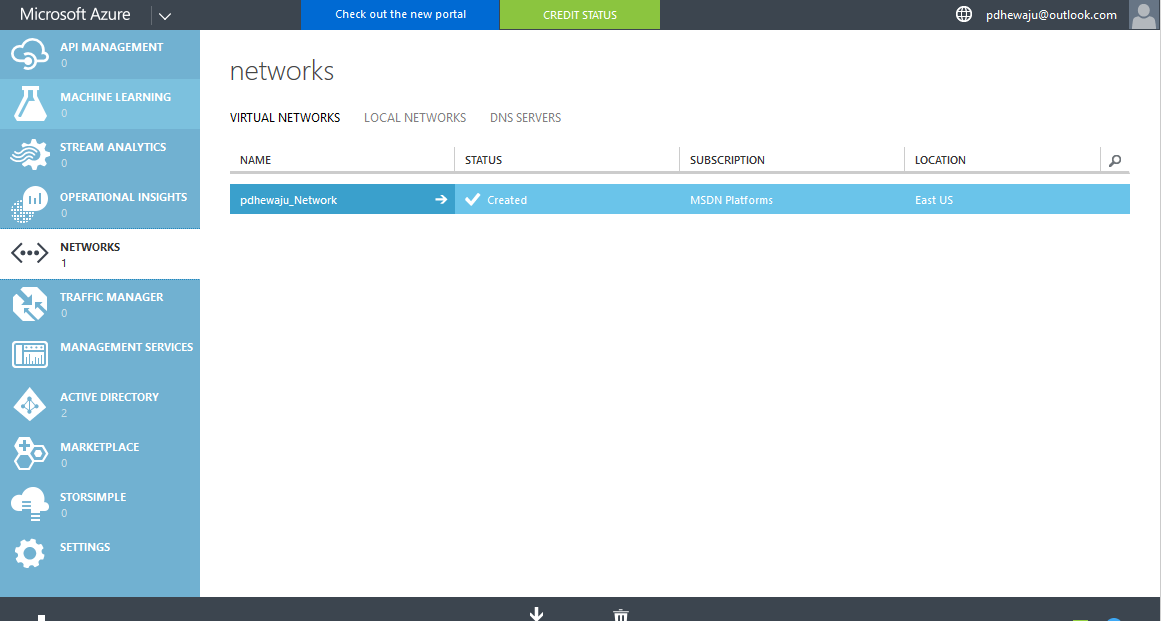Click the Created status text
The height and width of the screenshot is (621, 1161).
click(x=507, y=200)
